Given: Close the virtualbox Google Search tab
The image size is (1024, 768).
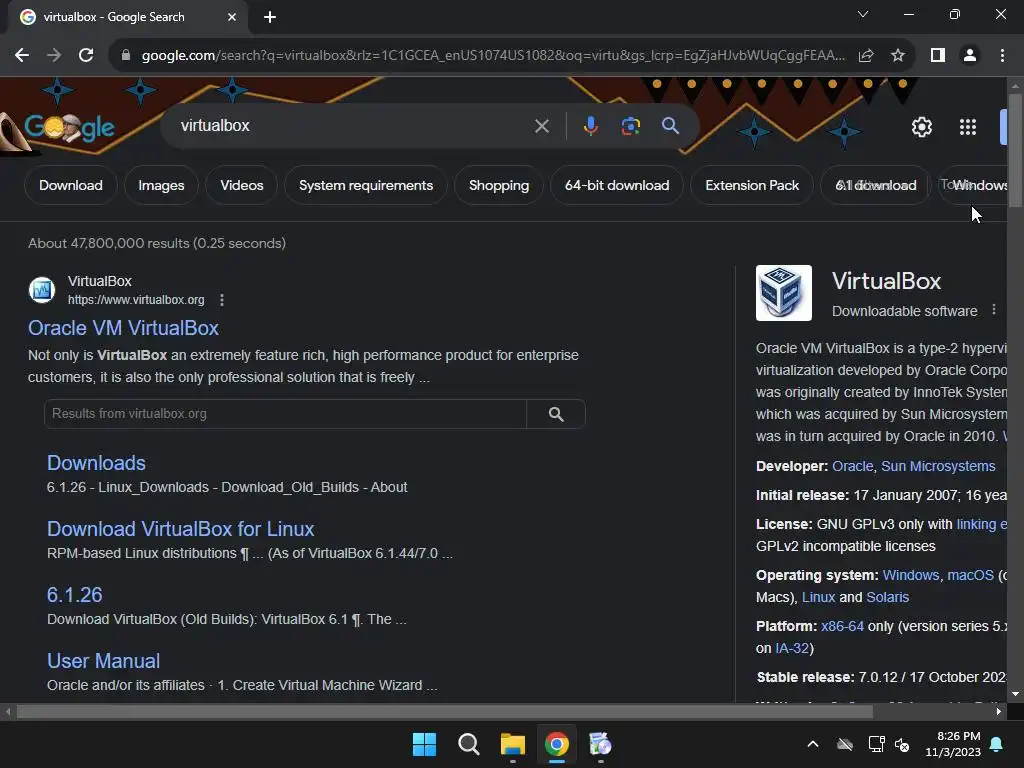Looking at the screenshot, I should pos(232,17).
